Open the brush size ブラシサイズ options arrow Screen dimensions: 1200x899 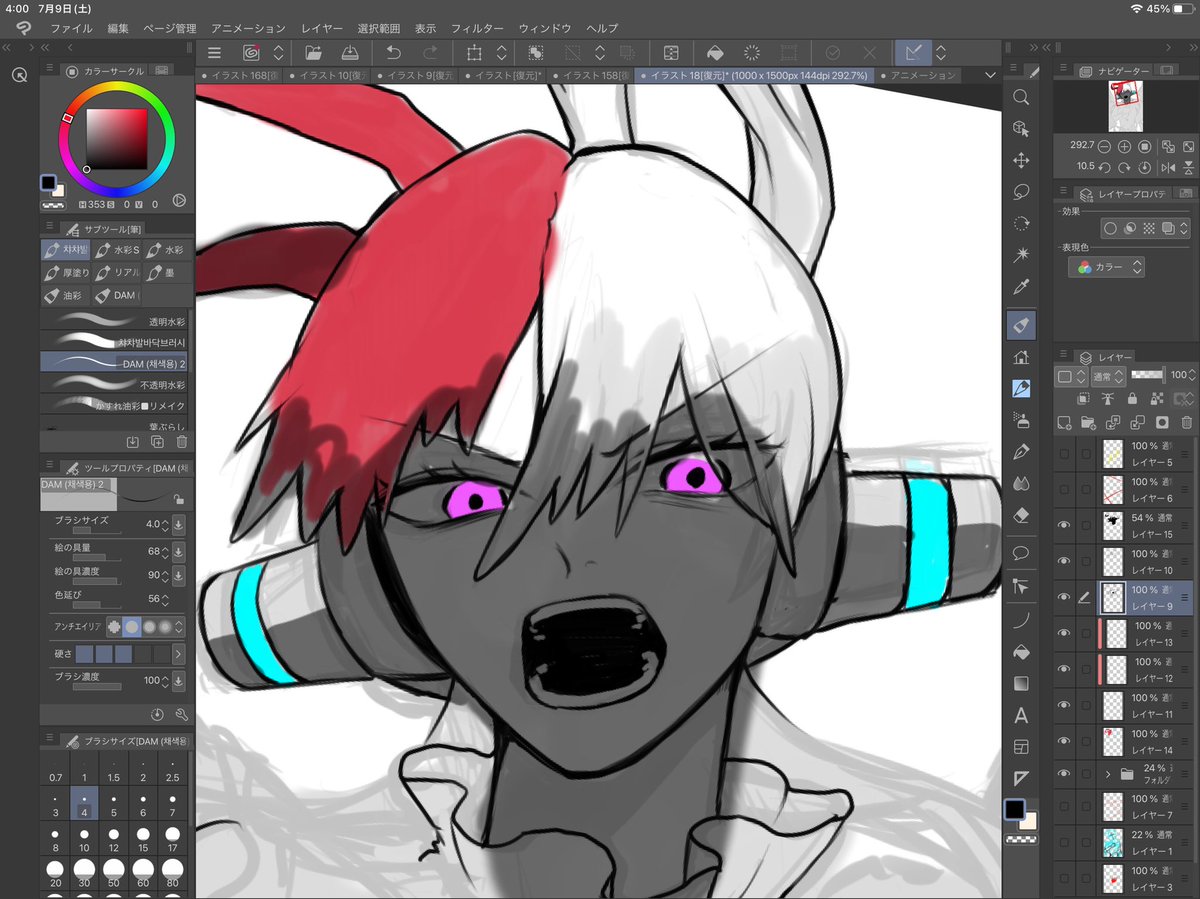(x=178, y=524)
